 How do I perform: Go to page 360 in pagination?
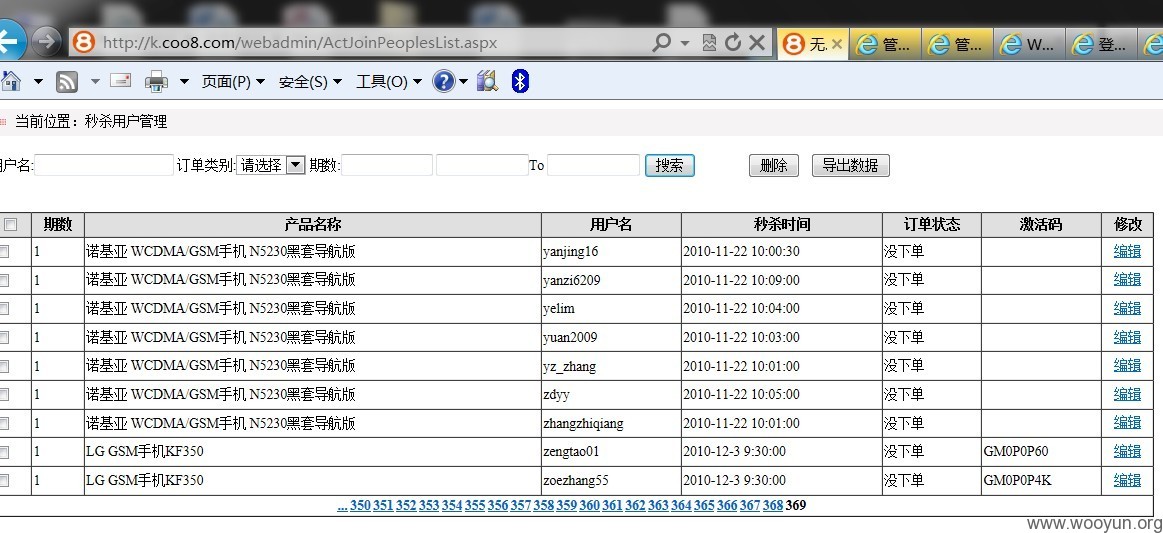click(x=590, y=506)
